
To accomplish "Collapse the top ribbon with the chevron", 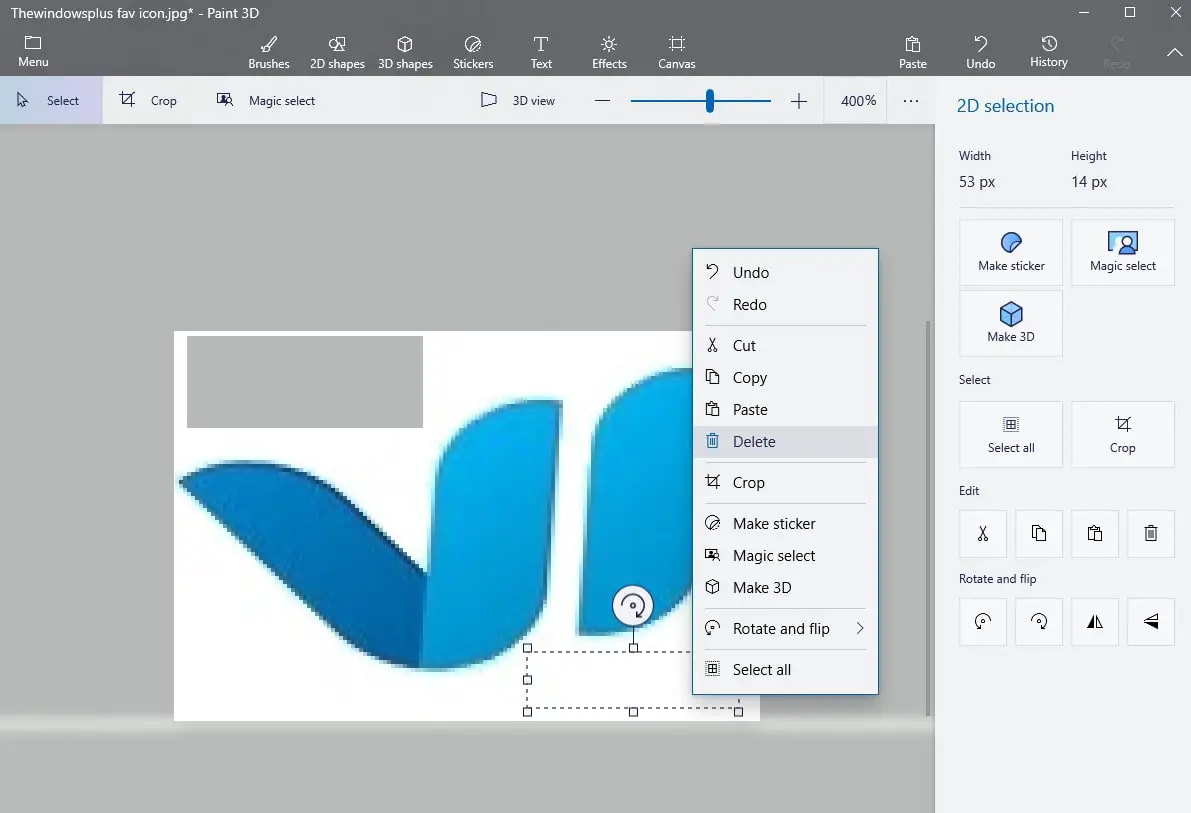I will pyautogui.click(x=1174, y=52).
